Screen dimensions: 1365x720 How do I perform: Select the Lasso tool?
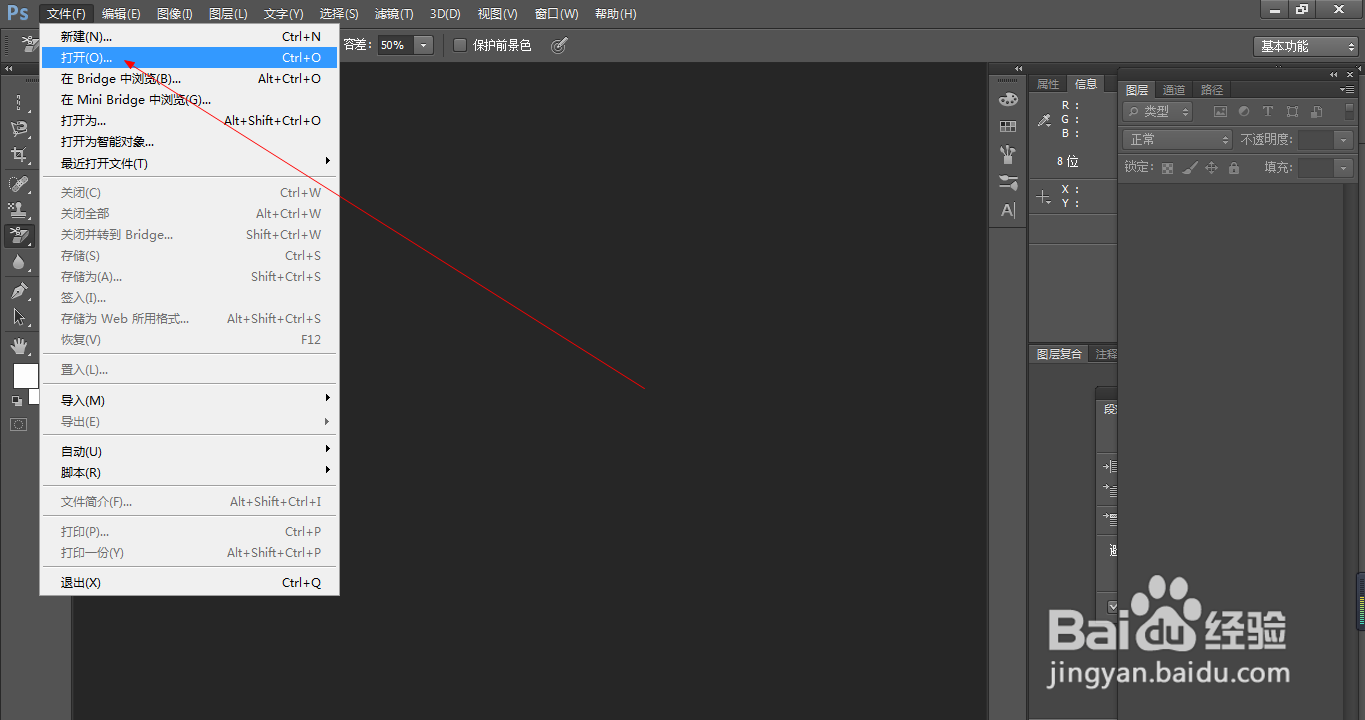19,129
